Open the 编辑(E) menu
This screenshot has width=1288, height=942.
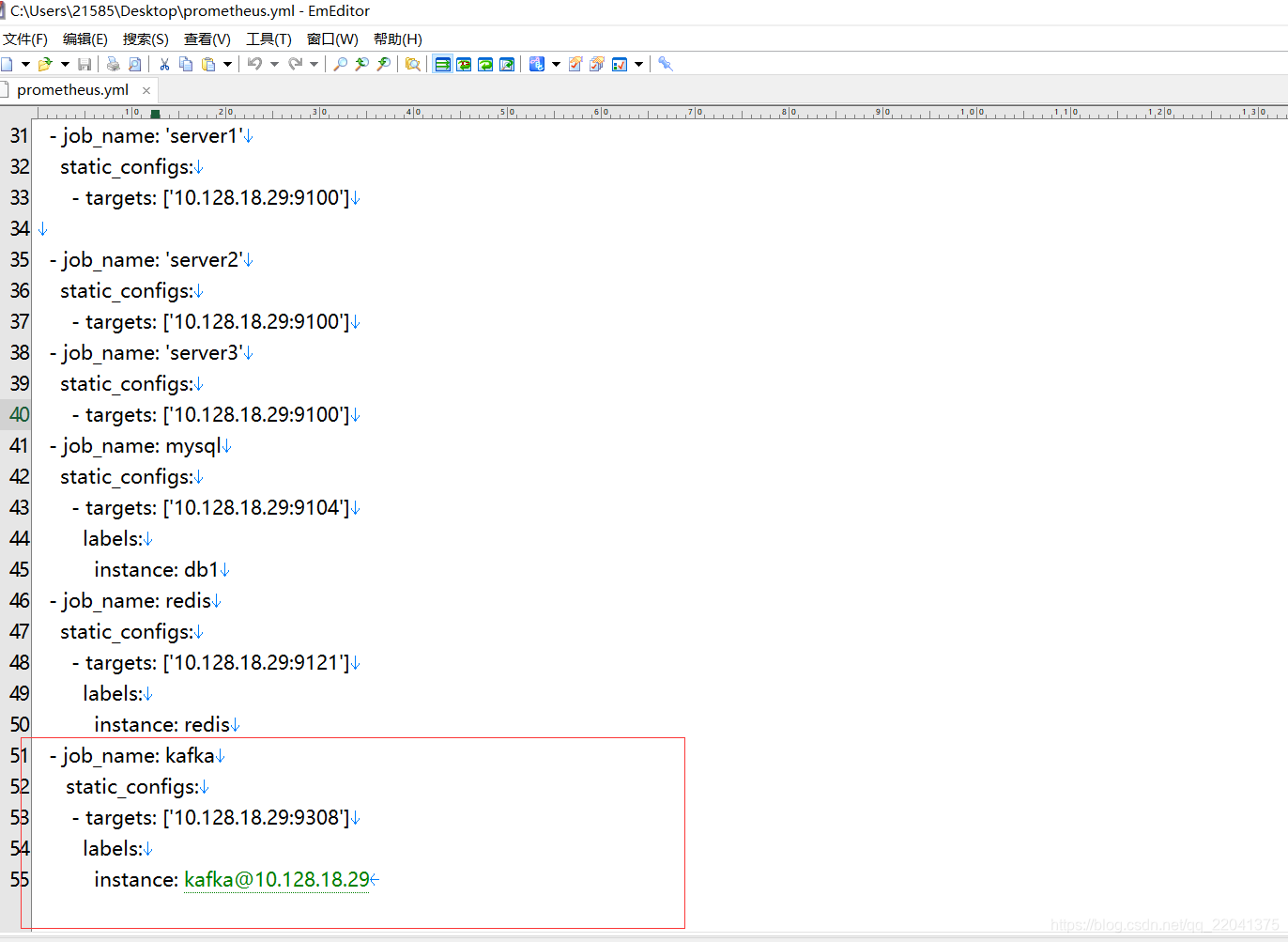click(85, 39)
